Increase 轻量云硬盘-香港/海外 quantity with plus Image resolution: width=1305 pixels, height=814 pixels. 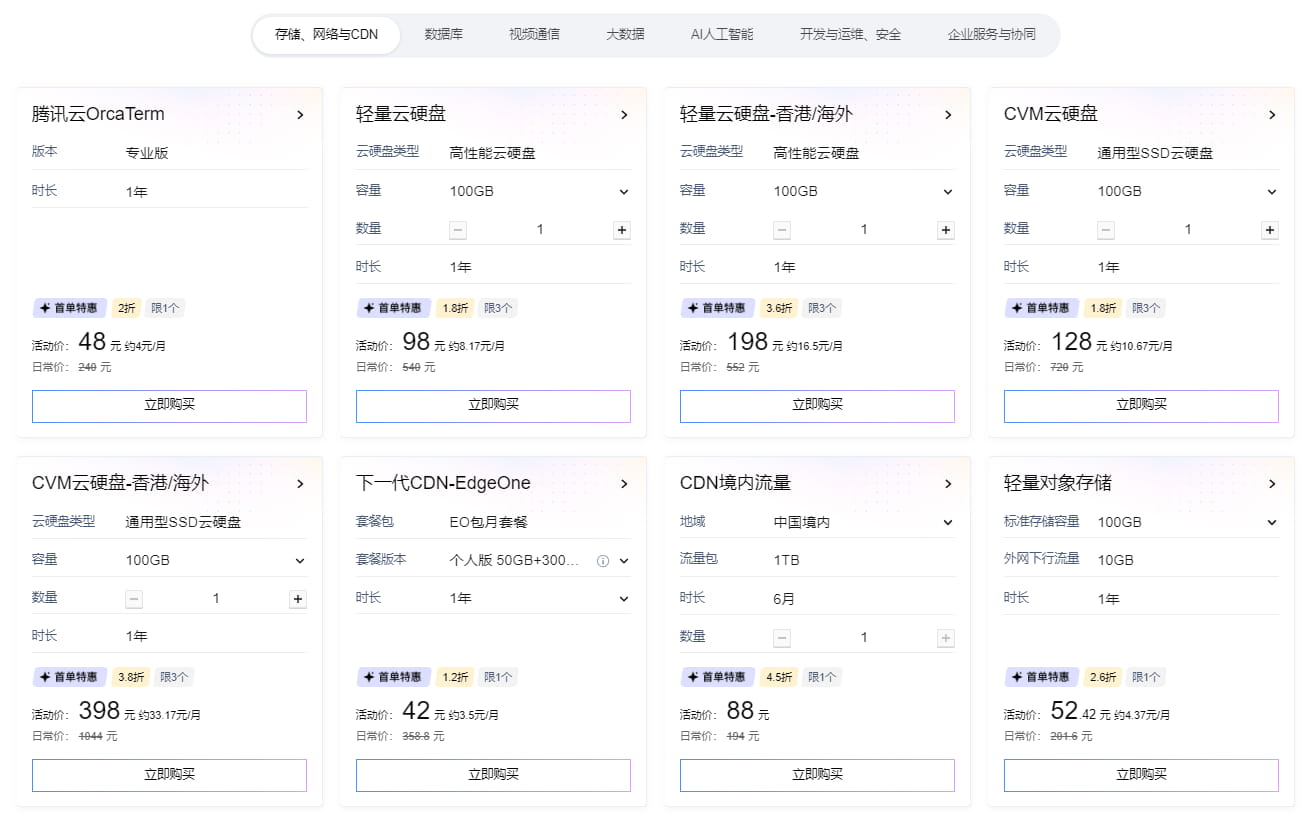click(x=946, y=230)
